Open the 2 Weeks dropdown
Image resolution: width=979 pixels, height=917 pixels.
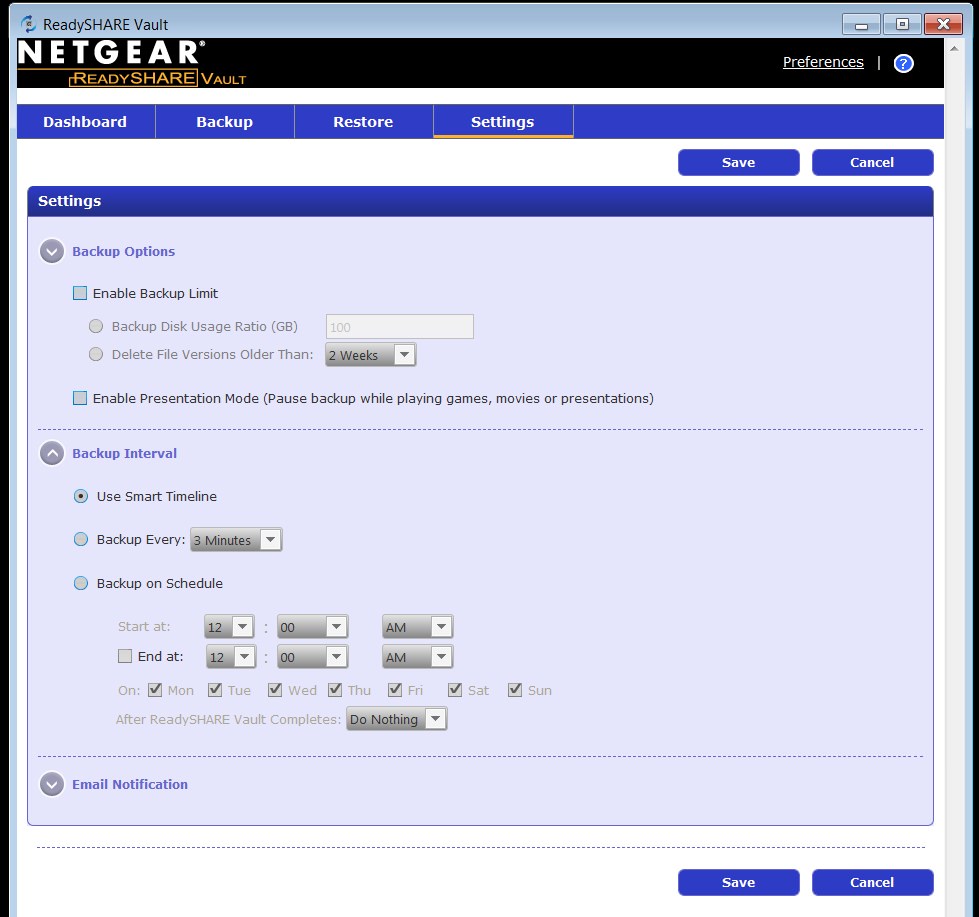(x=370, y=355)
